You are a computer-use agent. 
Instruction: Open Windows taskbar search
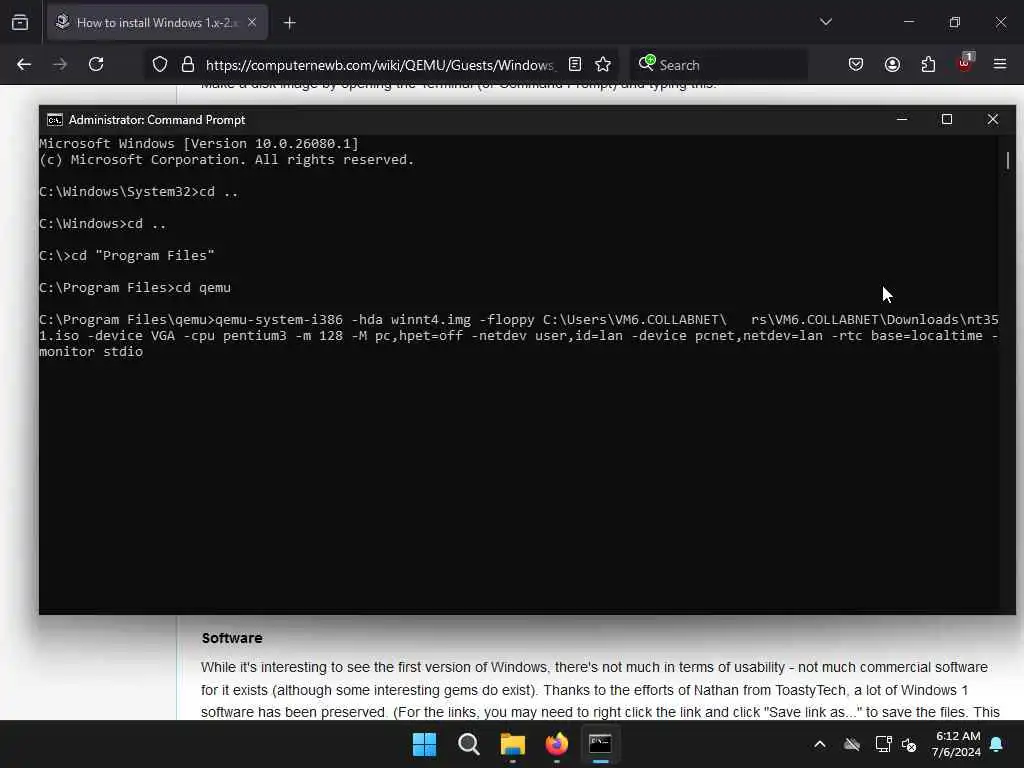[x=468, y=744]
